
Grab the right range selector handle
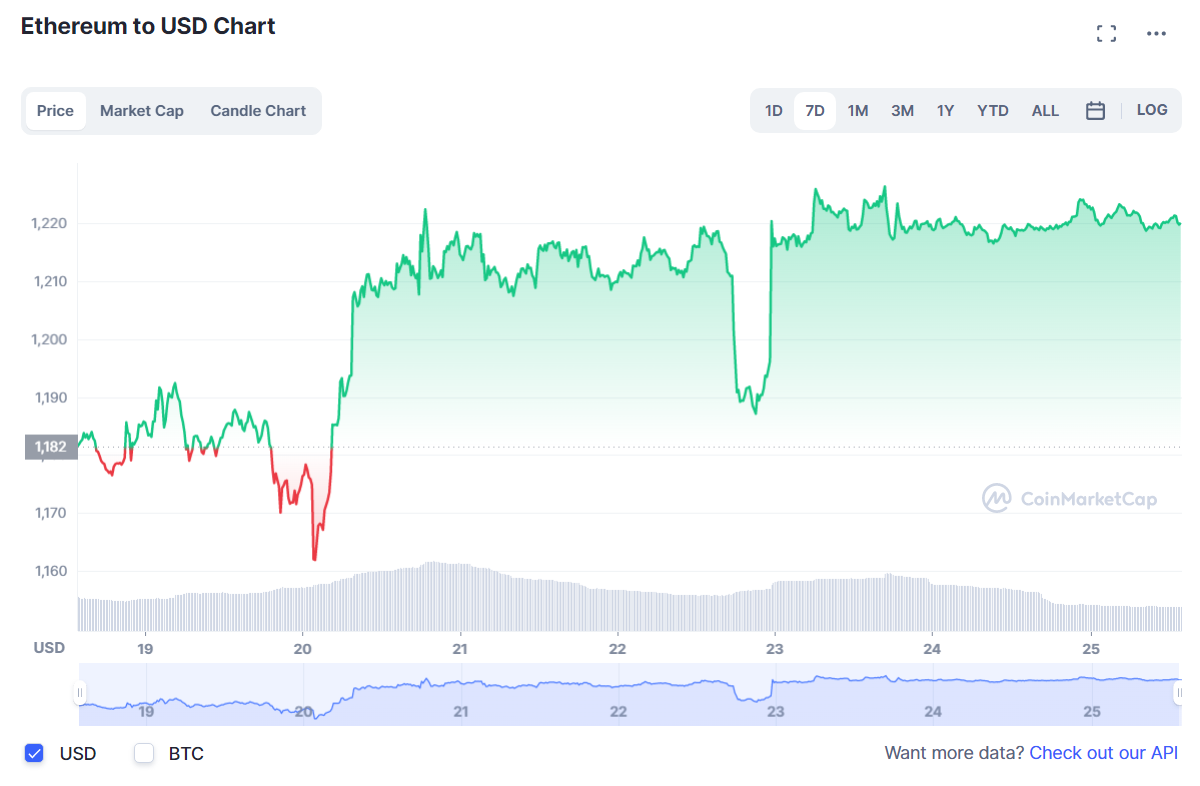(x=1180, y=693)
